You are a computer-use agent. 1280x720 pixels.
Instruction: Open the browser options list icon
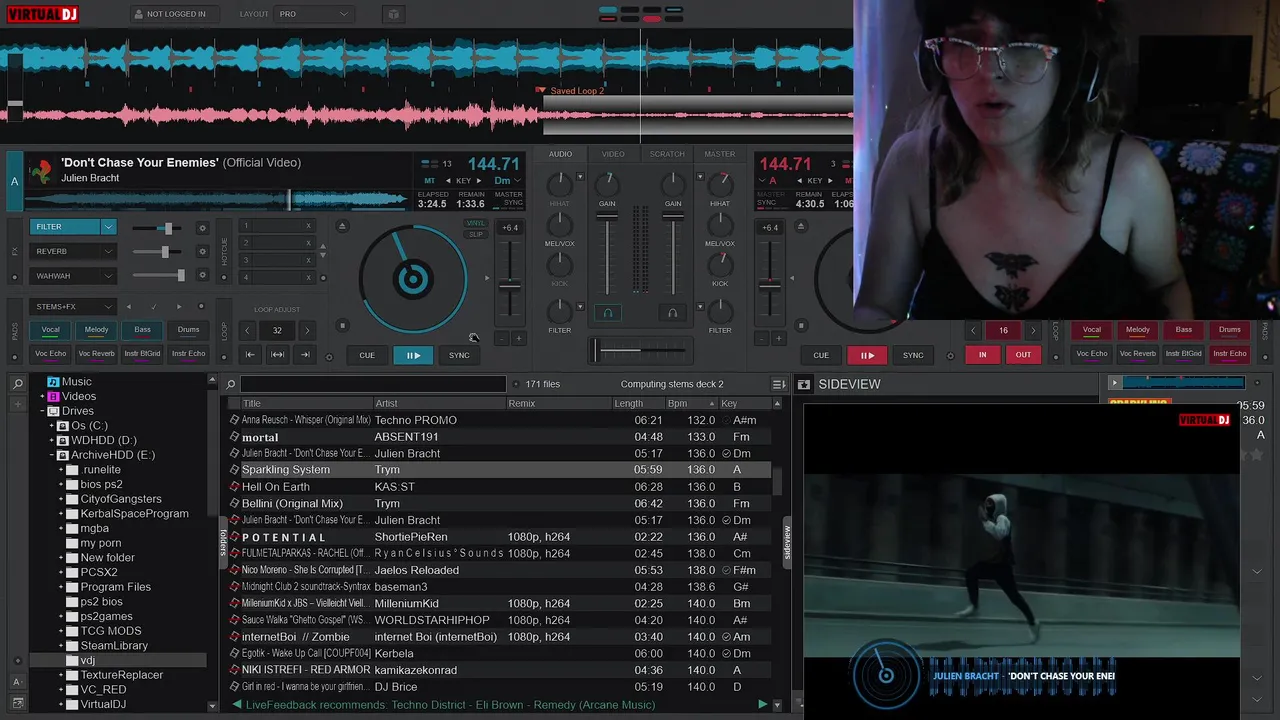[x=779, y=384]
